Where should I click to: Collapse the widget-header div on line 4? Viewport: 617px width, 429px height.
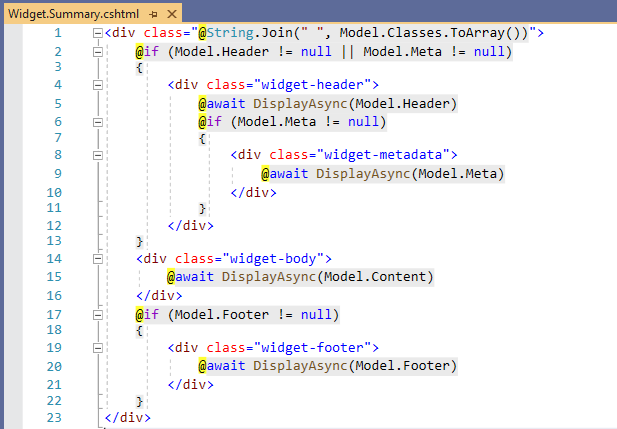98,85
